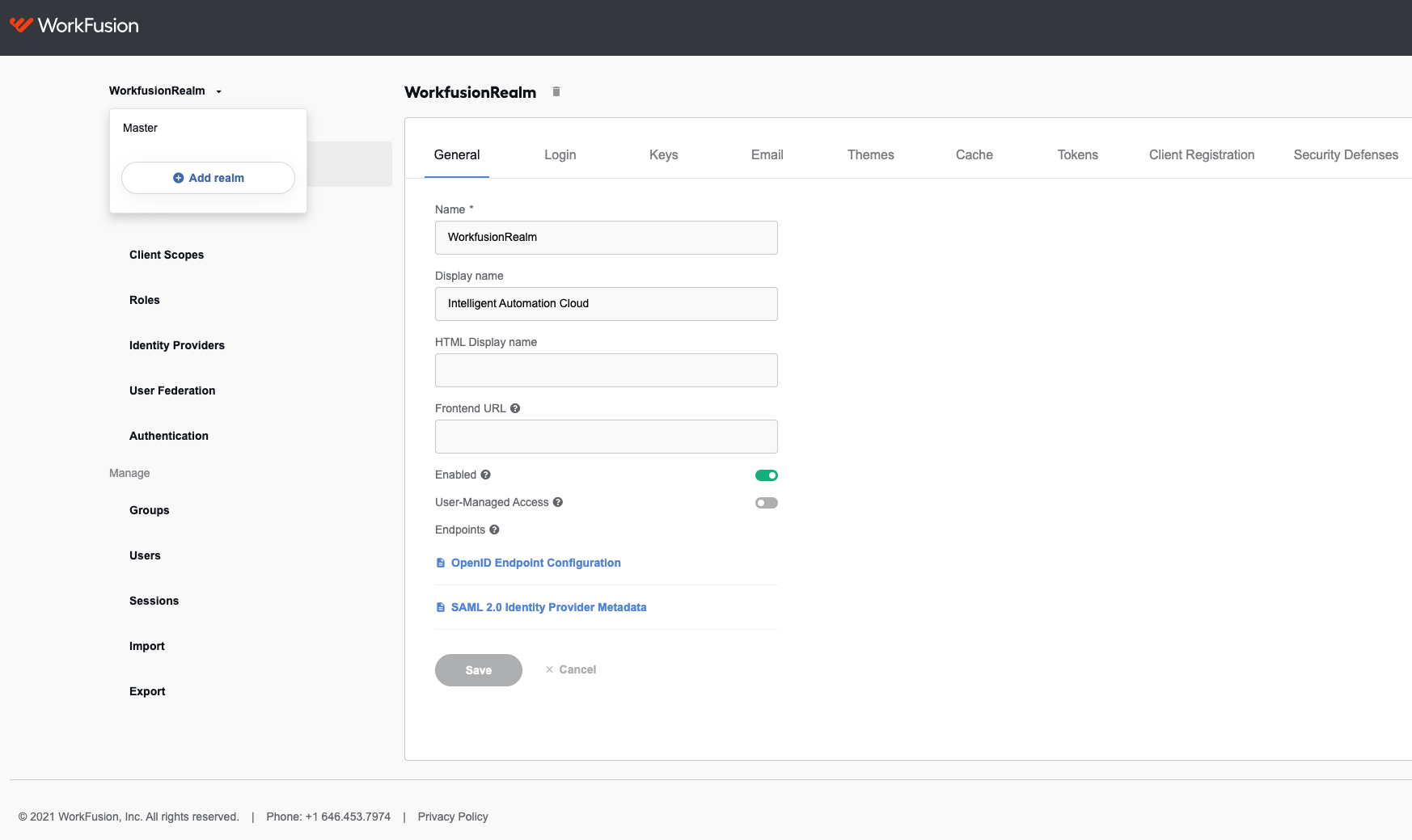
Task: Go to Roles in sidebar
Action: [145, 300]
